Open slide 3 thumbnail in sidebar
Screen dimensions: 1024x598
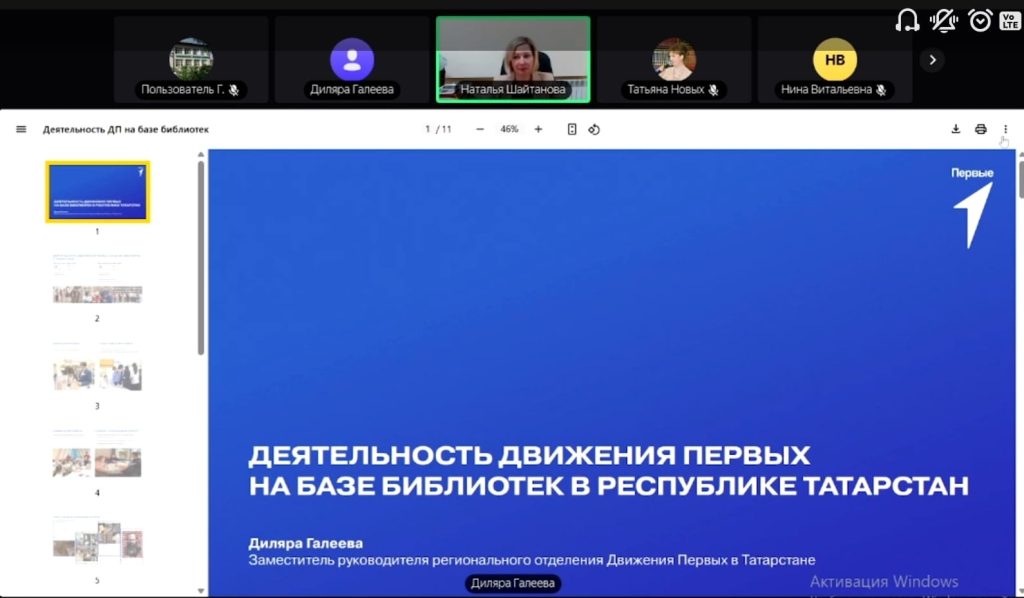point(97,368)
